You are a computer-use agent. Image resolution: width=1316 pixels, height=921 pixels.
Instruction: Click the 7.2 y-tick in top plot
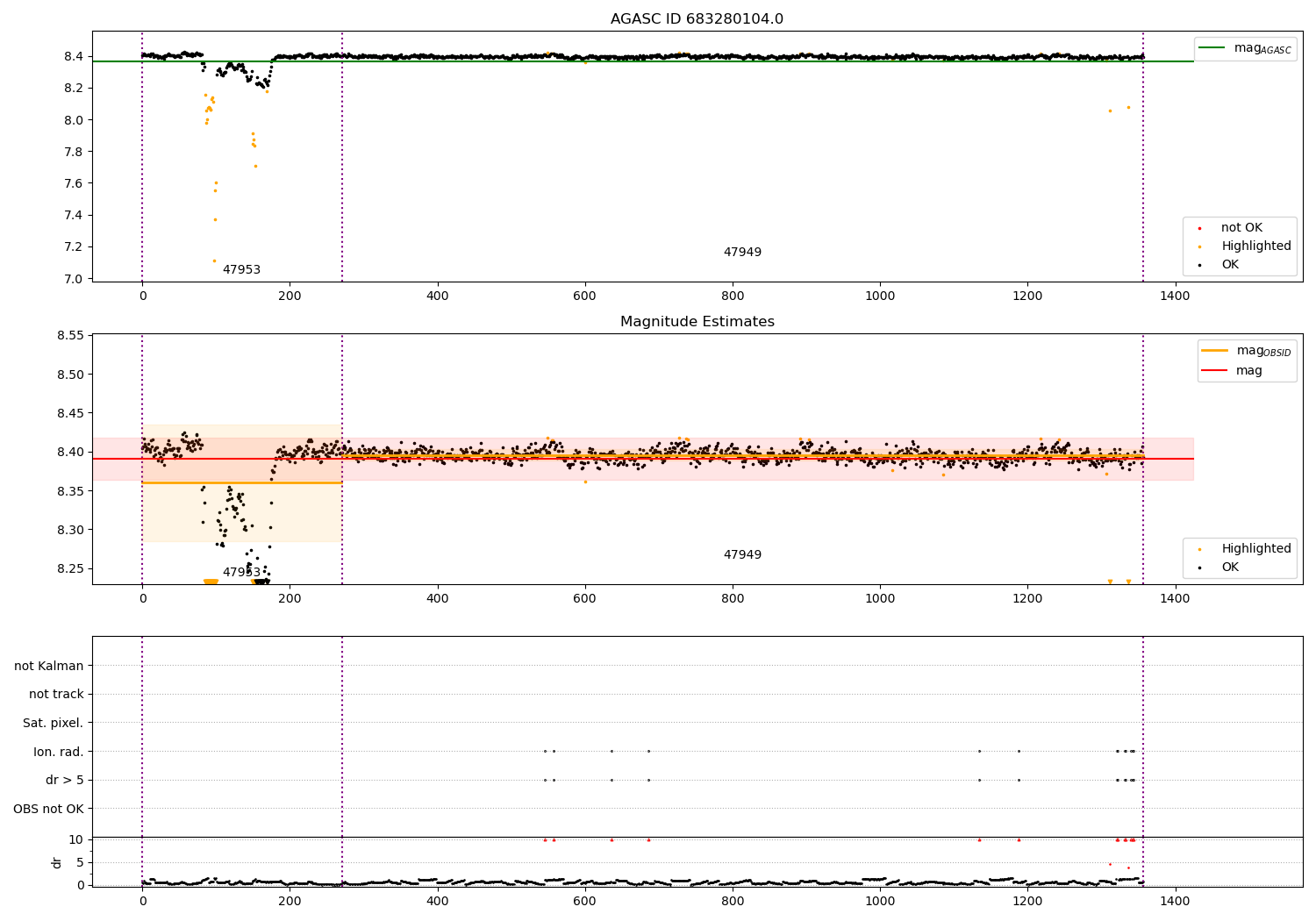point(74,247)
